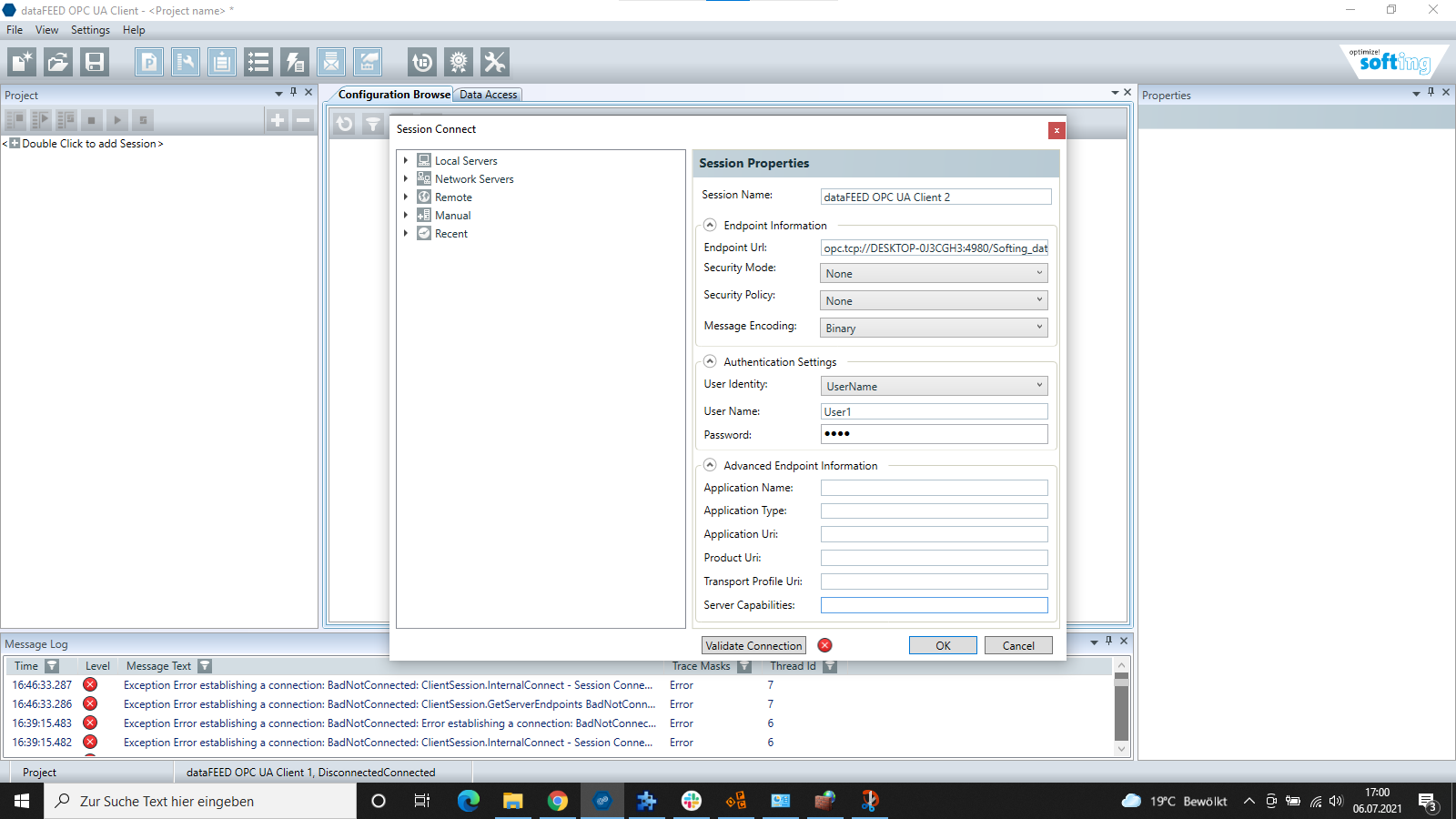
Task: Click the New Project toolbar icon
Action: (x=22, y=62)
